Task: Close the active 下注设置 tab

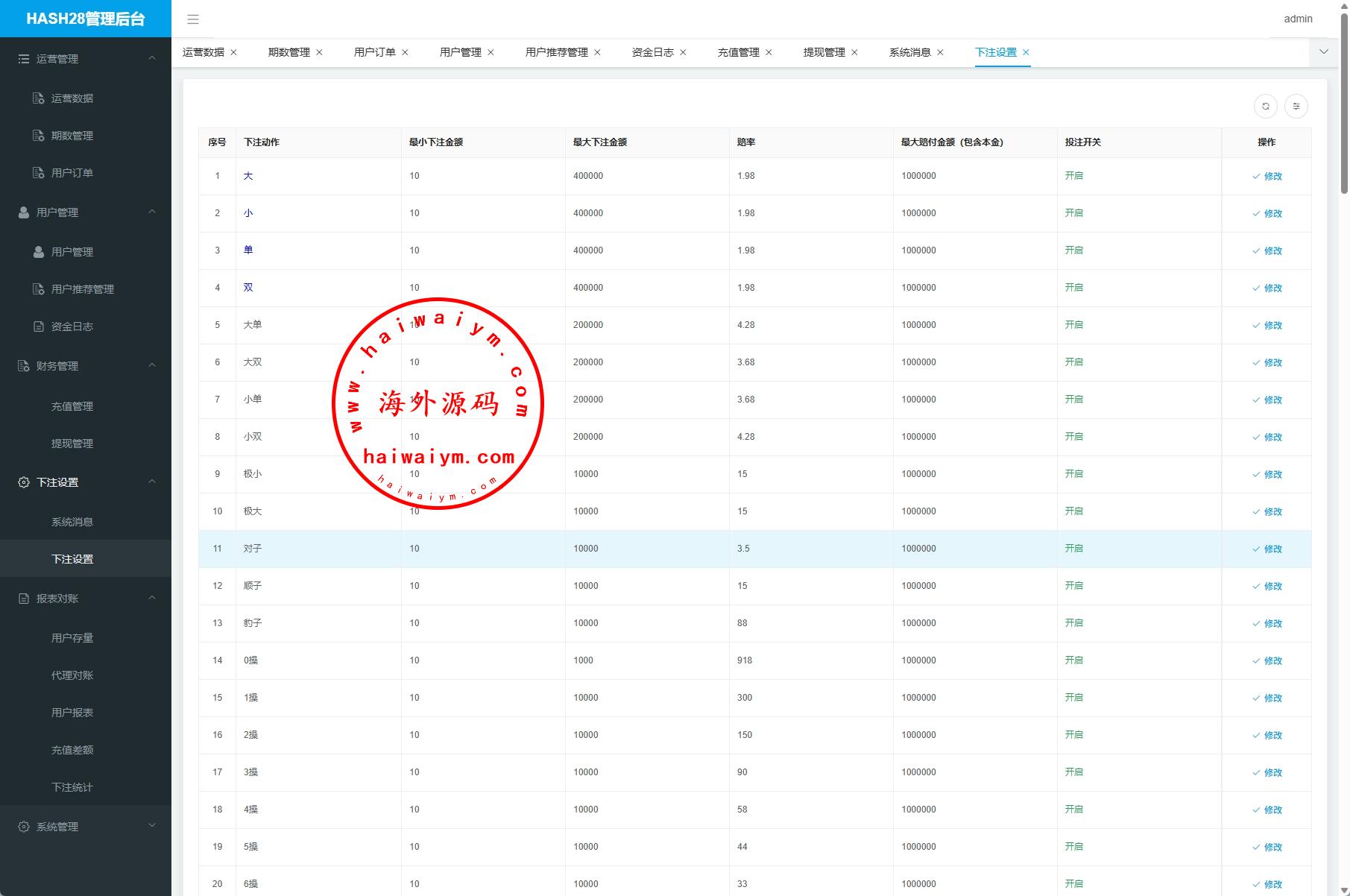Action: click(1026, 52)
